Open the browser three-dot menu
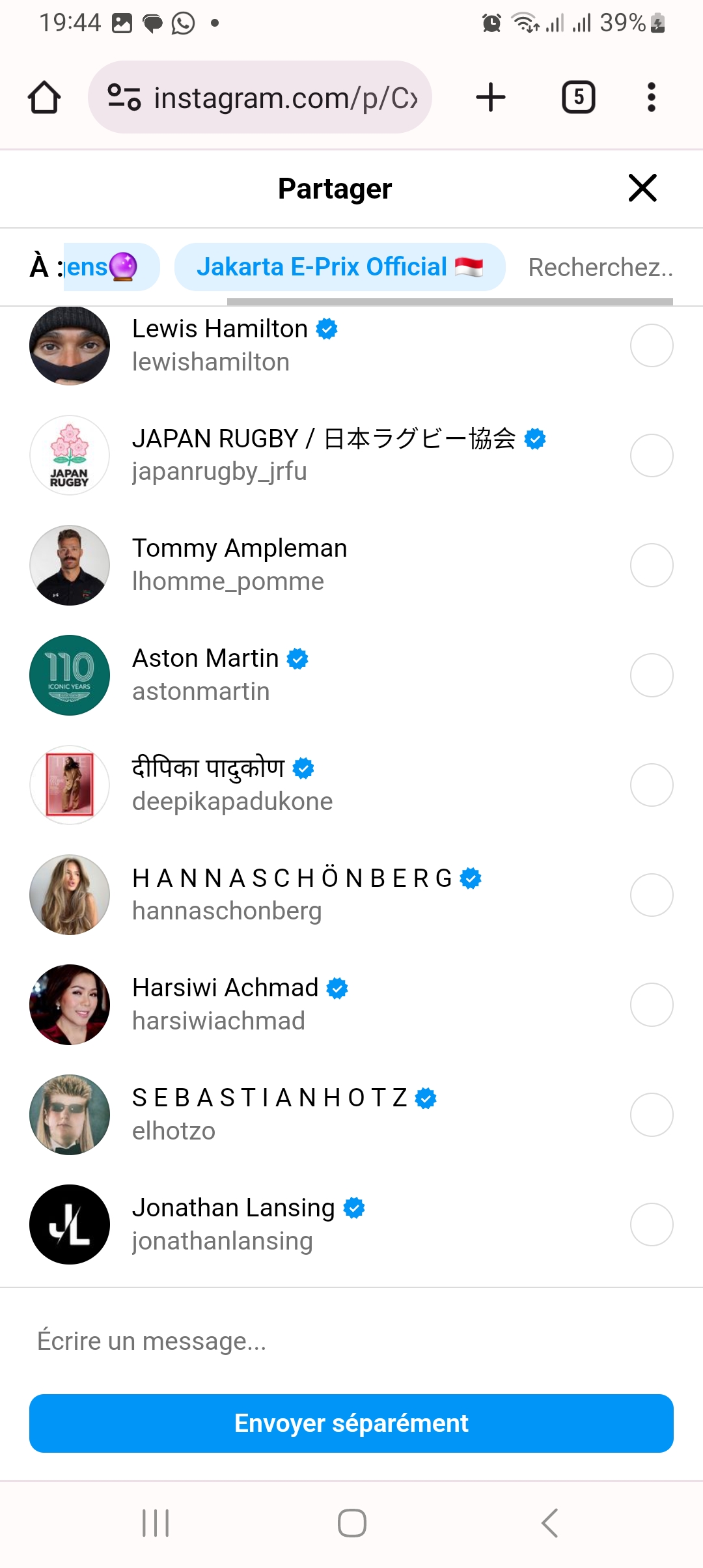Screen dimensions: 703x1568 651,98
